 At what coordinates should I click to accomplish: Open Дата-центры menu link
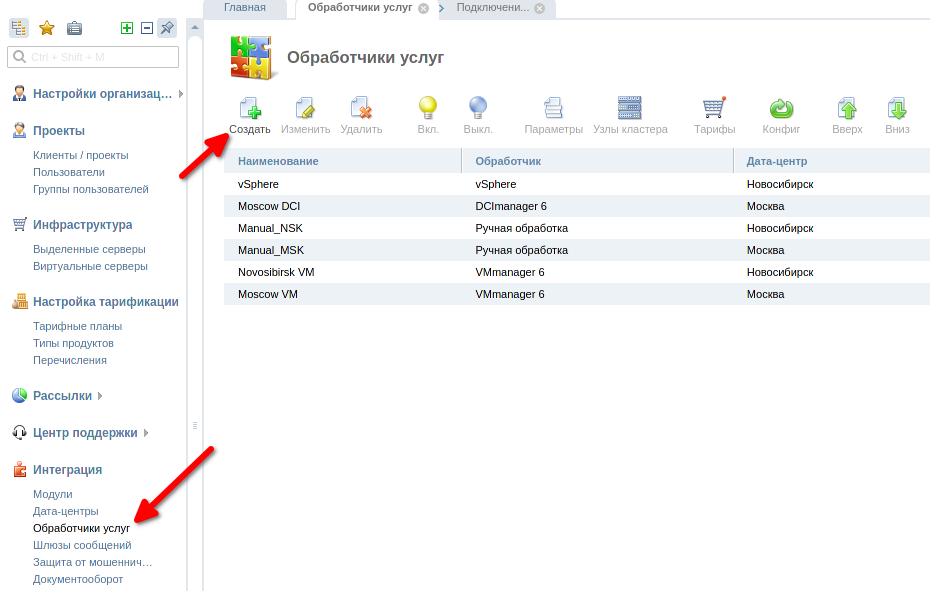(x=66, y=511)
